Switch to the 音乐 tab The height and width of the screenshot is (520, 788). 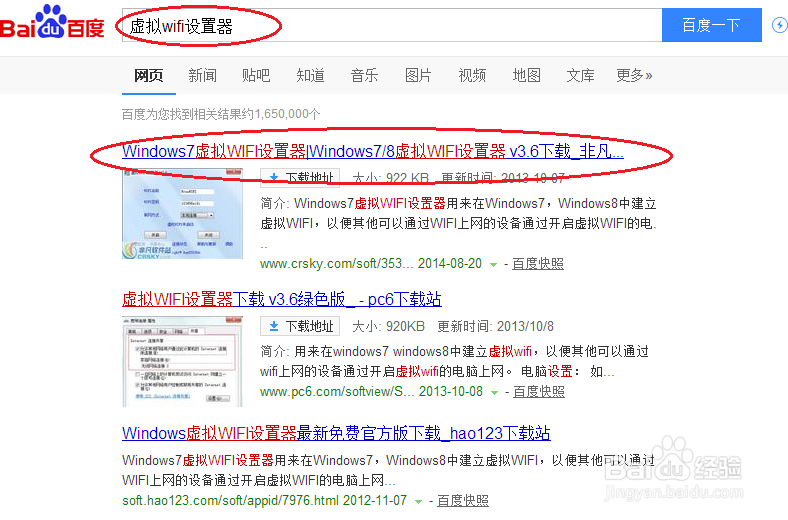364,75
